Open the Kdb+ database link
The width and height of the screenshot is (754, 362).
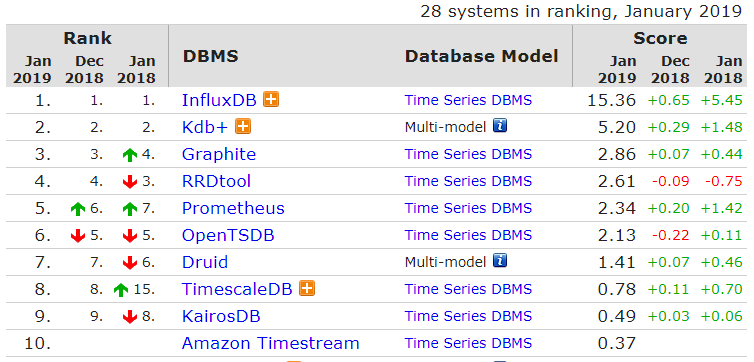pos(205,127)
